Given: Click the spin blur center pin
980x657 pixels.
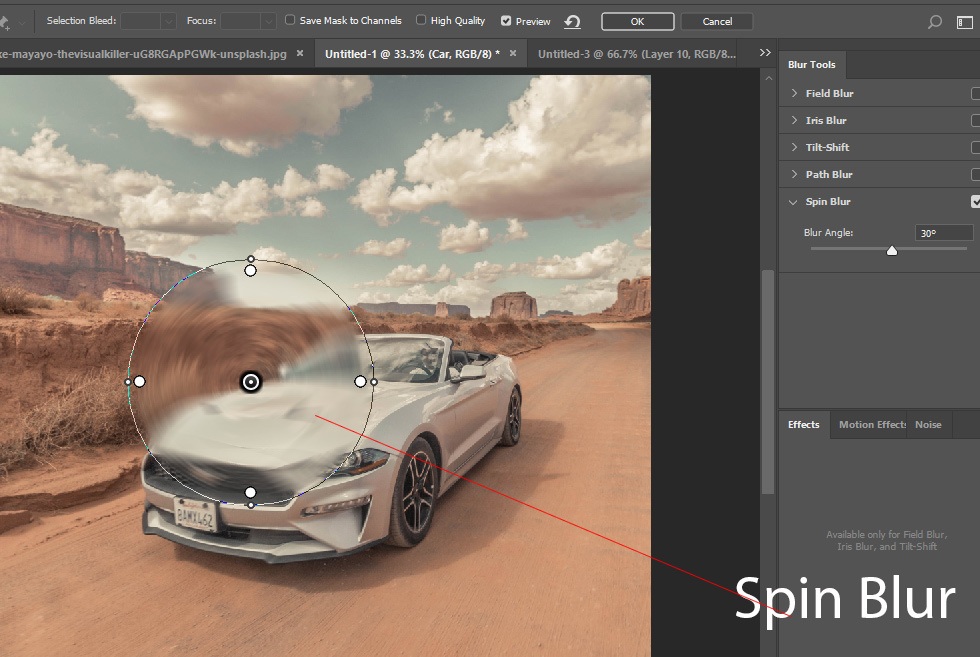Looking at the screenshot, I should pos(251,382).
